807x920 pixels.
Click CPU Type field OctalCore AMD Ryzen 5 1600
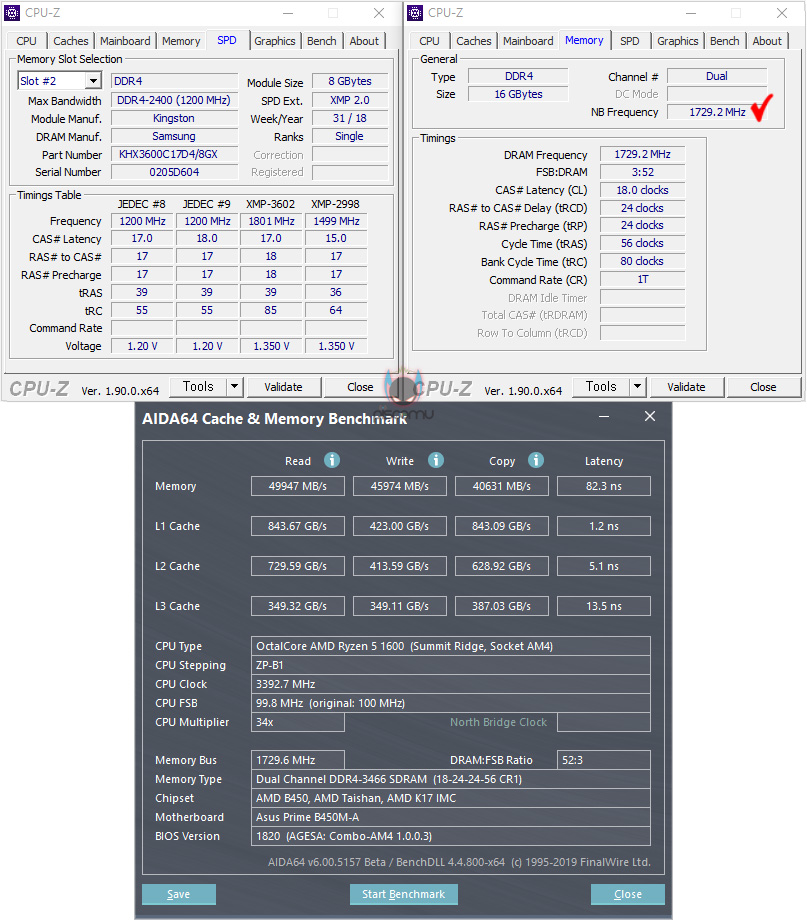[451, 646]
